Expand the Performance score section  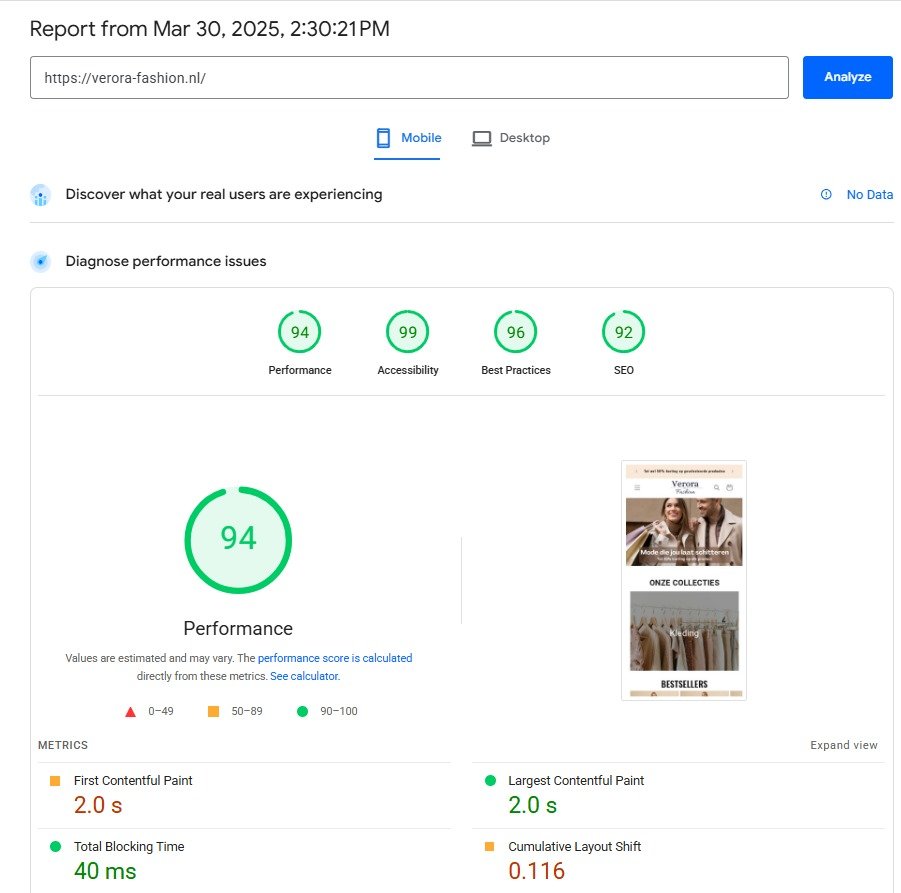coord(237,539)
